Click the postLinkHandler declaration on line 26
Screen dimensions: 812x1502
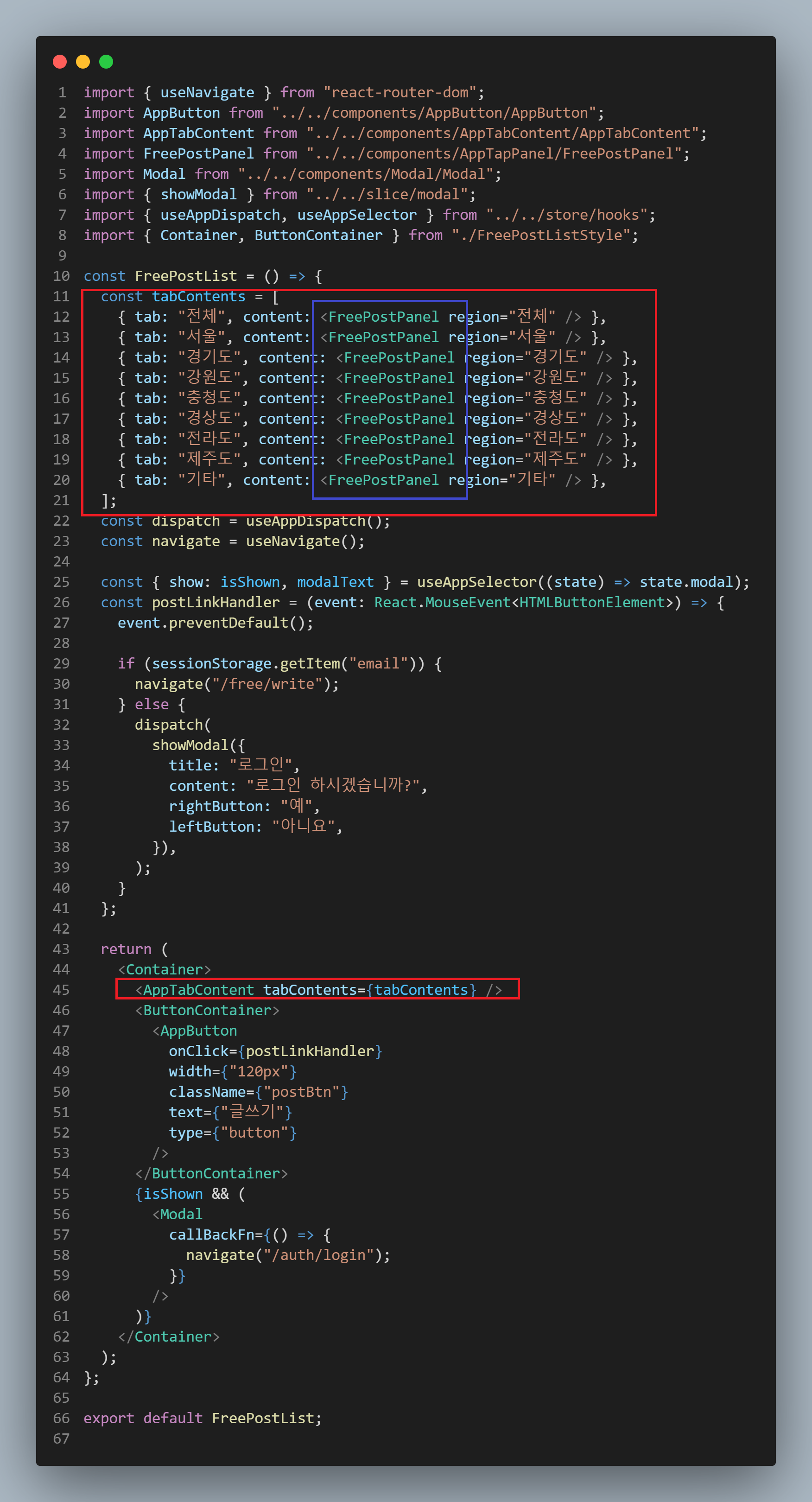[216, 603]
